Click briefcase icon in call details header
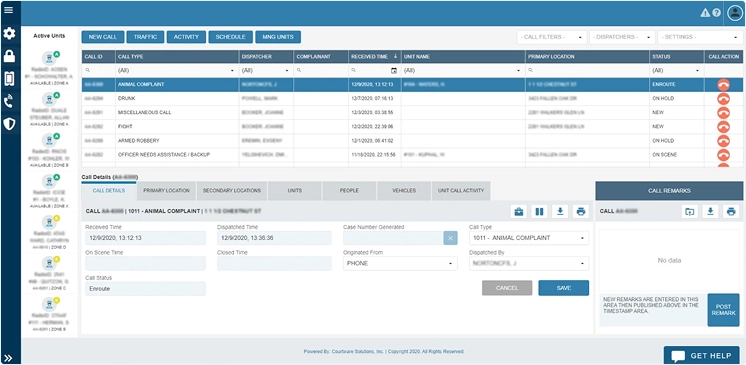The height and width of the screenshot is (365, 746). pyautogui.click(x=519, y=212)
